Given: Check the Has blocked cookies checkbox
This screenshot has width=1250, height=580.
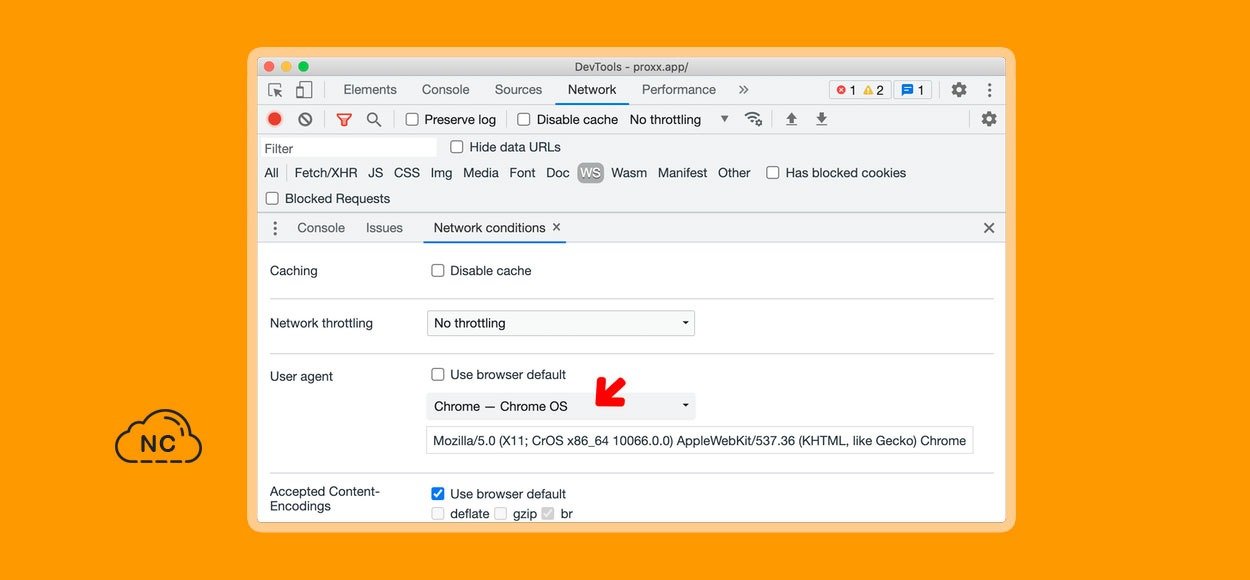Looking at the screenshot, I should pos(773,173).
